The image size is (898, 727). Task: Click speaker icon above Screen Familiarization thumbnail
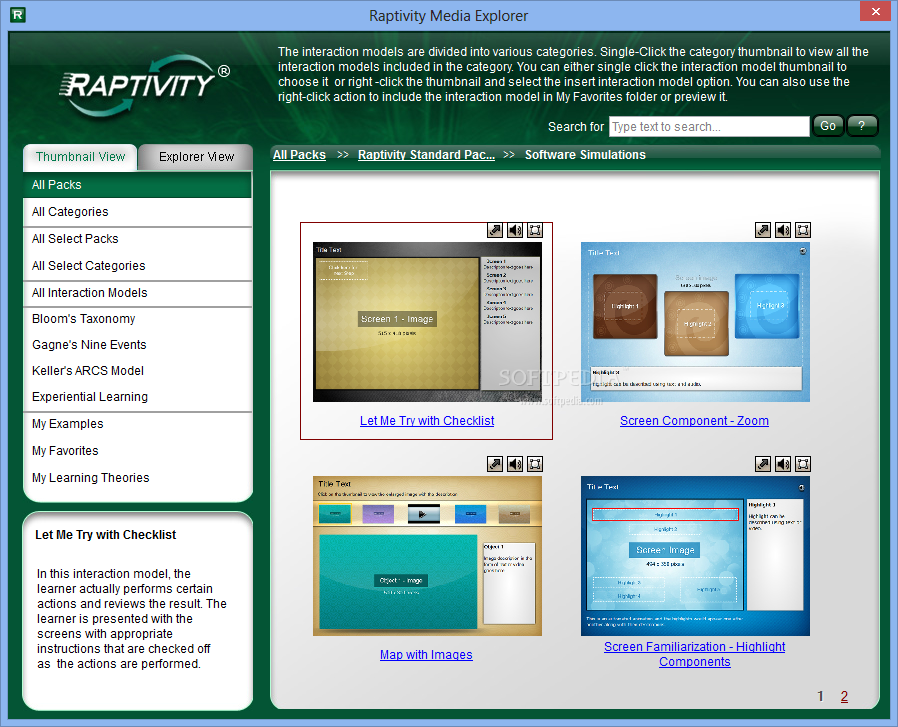783,464
